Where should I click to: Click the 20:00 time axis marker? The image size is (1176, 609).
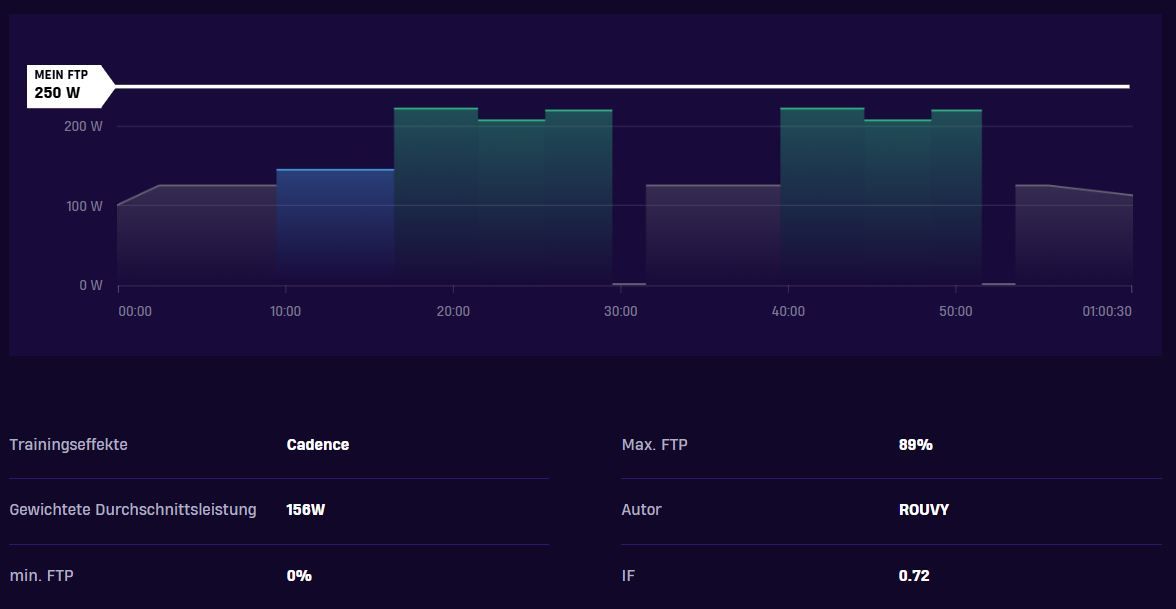(453, 311)
